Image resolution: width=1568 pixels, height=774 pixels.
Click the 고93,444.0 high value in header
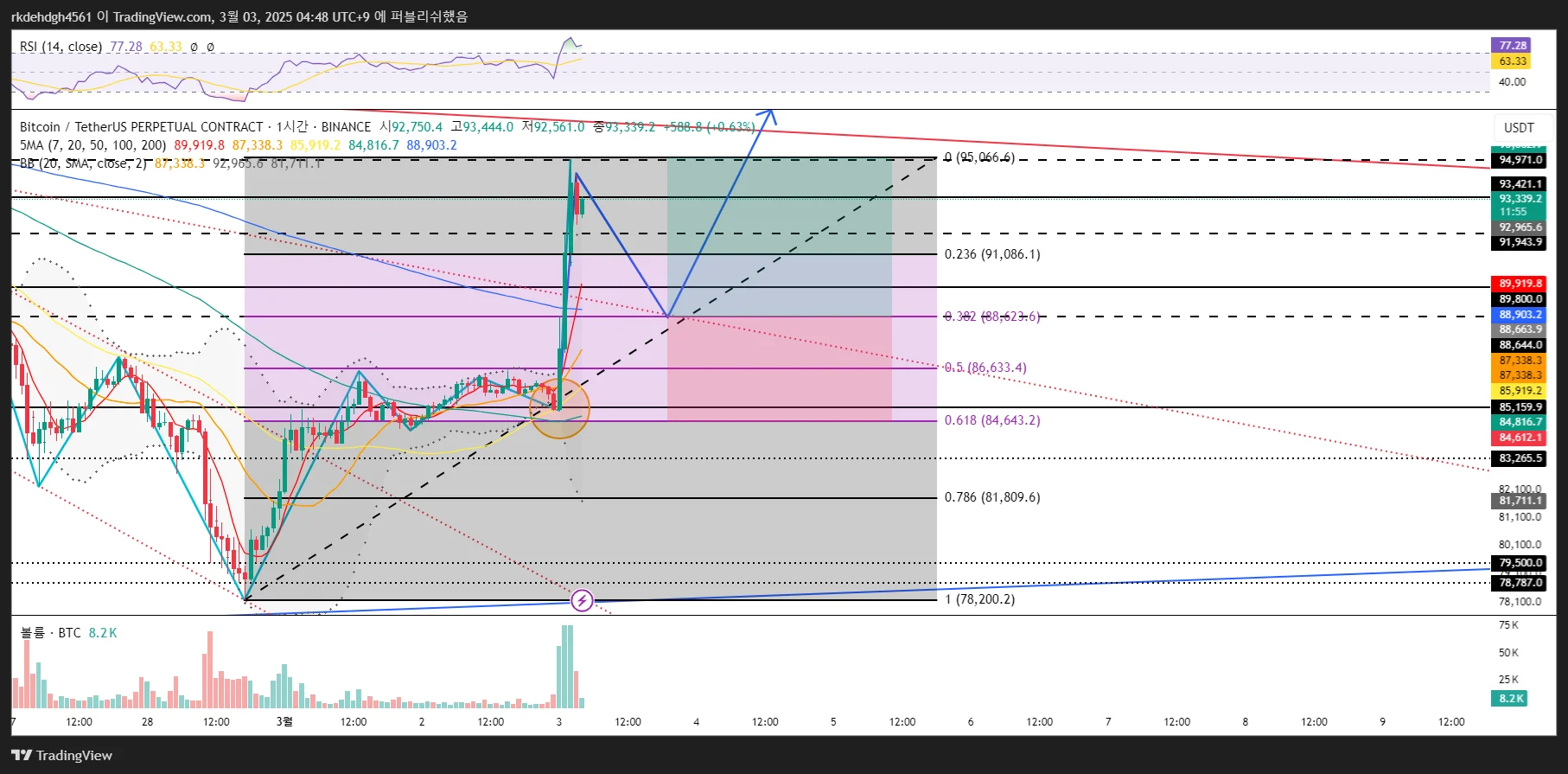click(x=482, y=127)
